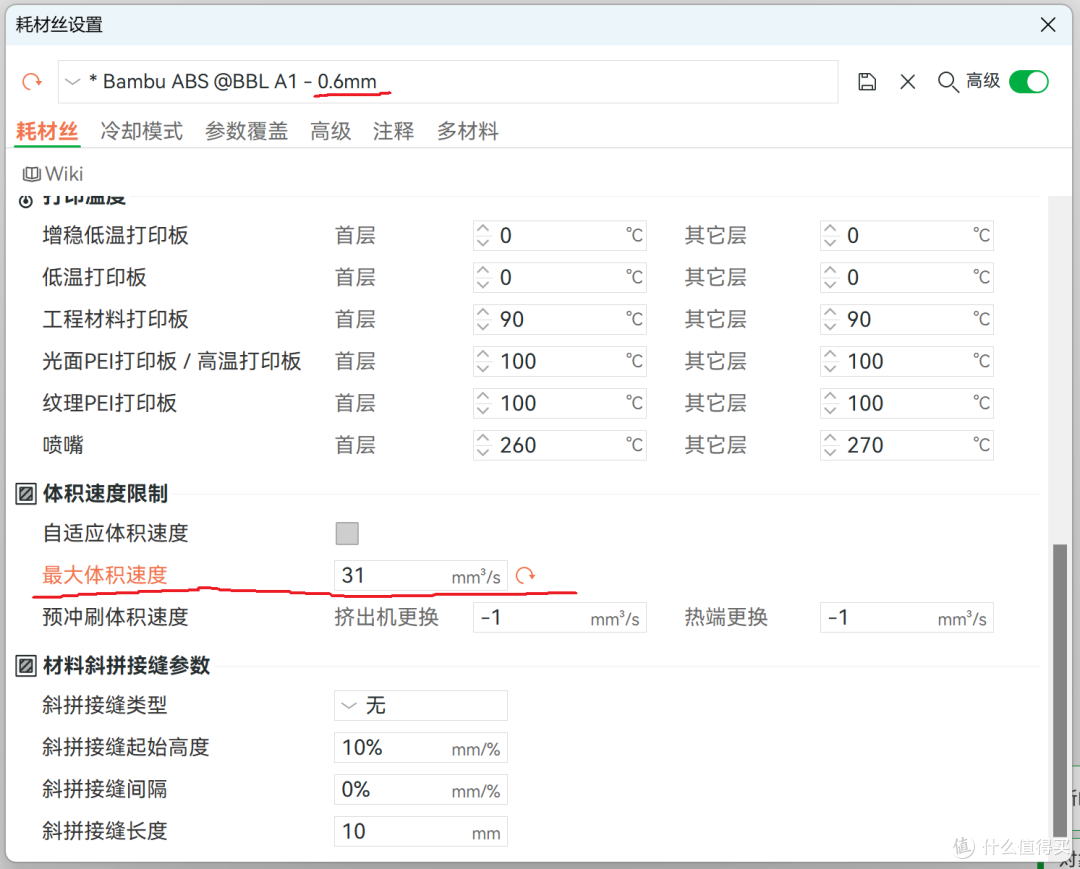Decrease 喷嘴 other layers temperature stepper

[830, 452]
